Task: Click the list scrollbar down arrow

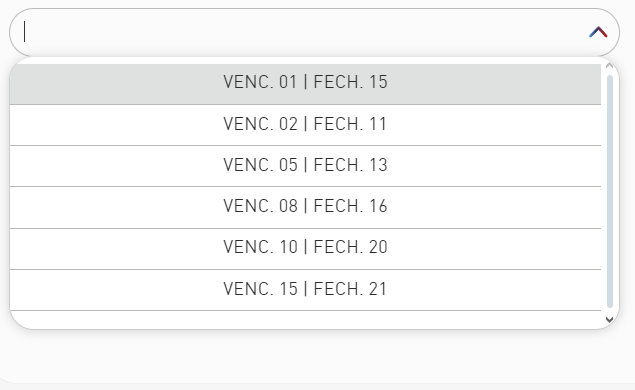Action: 609,320
